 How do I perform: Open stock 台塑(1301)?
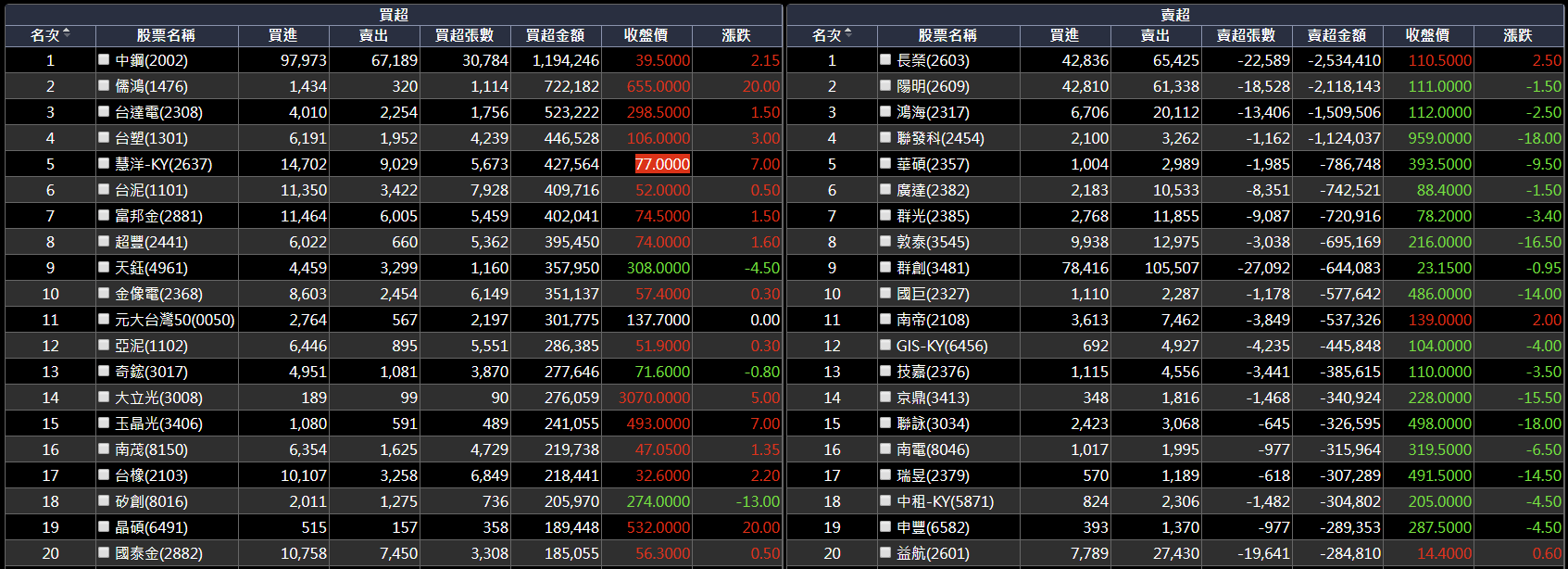pyautogui.click(x=151, y=138)
